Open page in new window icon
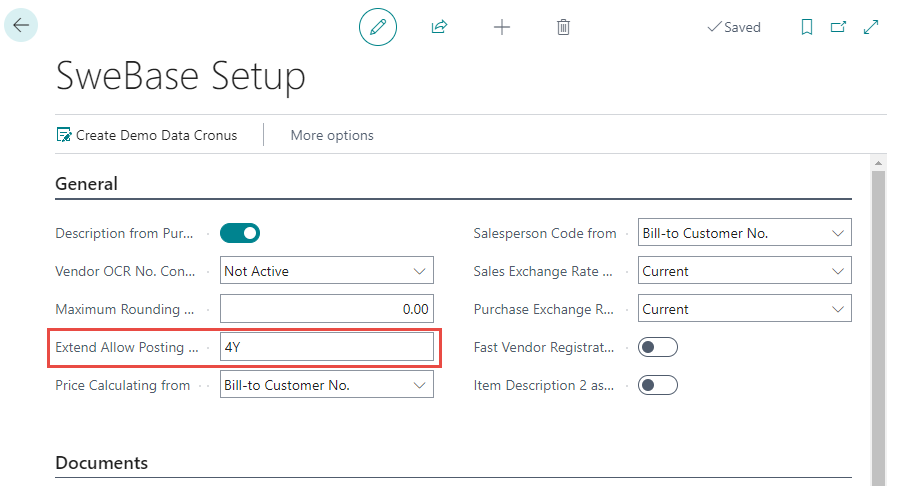This screenshot has width=900, height=486. (839, 27)
